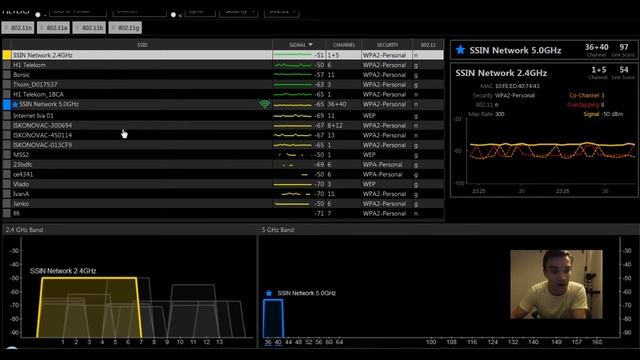Image resolution: width=640 pixels, height=360 pixels.
Task: Click the Co-Channel 3 label
Action: click(587, 95)
